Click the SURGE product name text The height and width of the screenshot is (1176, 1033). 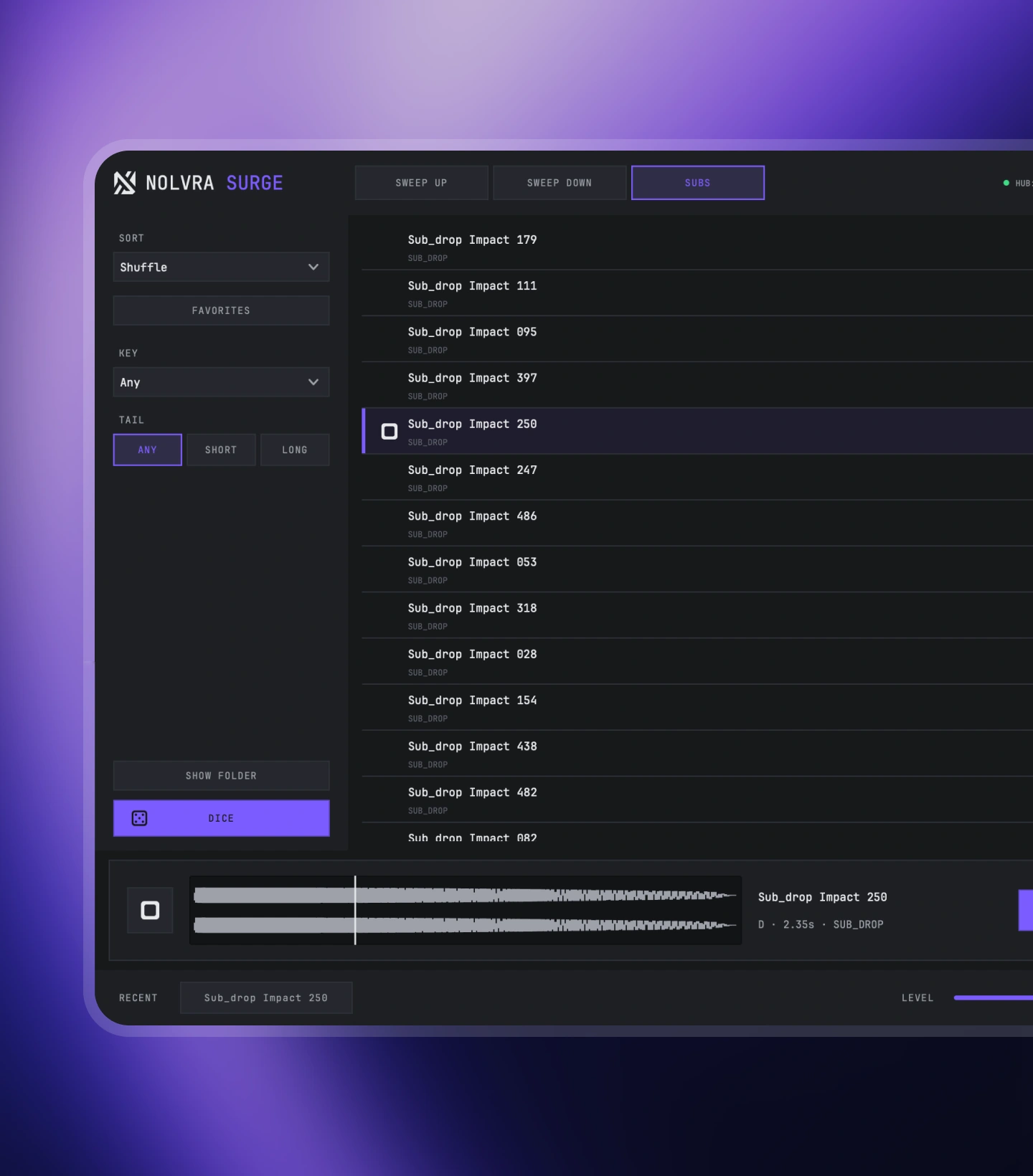(255, 183)
